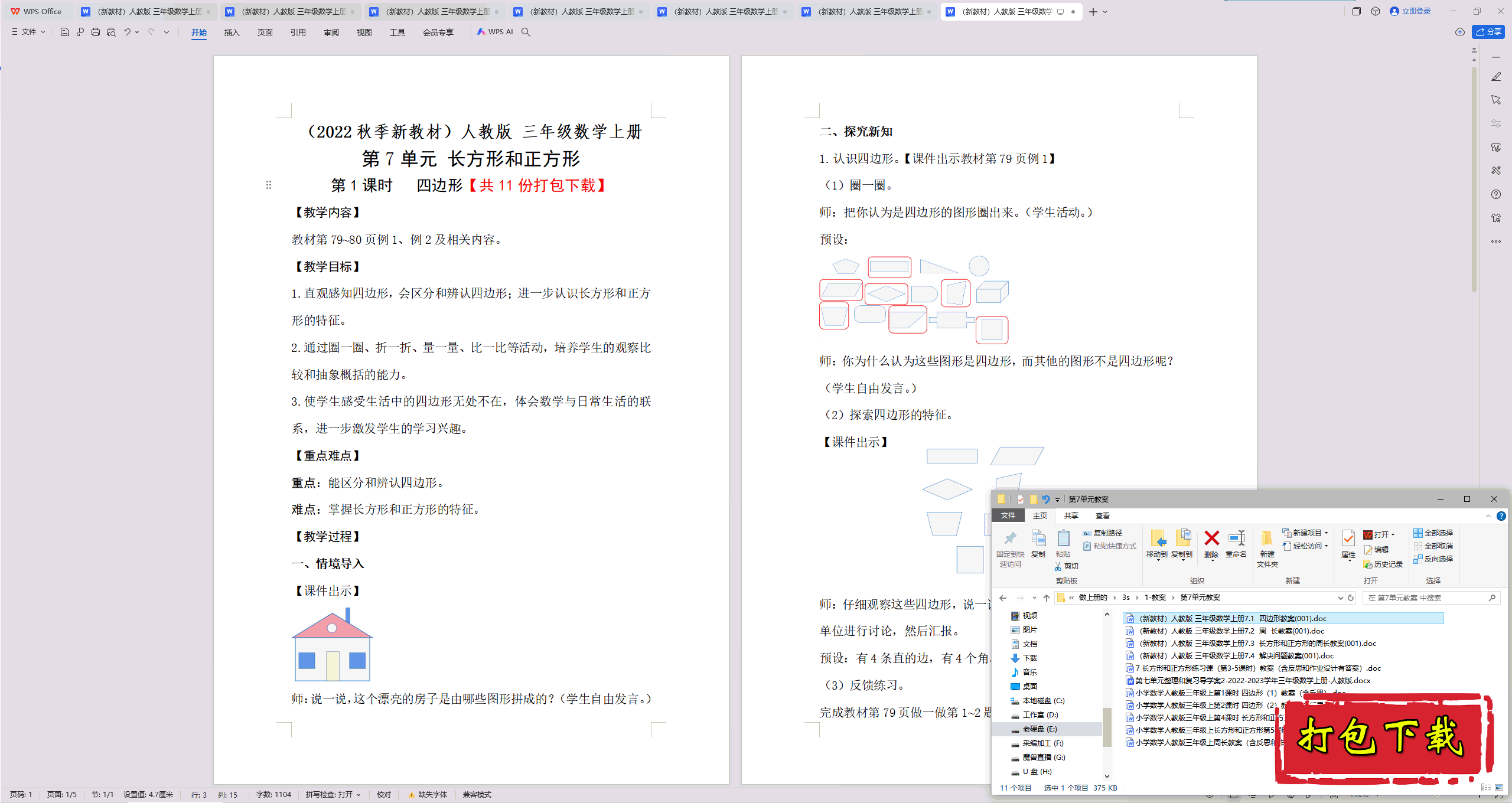Click the Explorer refresh icon
This screenshot has height=803, width=1512.
[1350, 598]
